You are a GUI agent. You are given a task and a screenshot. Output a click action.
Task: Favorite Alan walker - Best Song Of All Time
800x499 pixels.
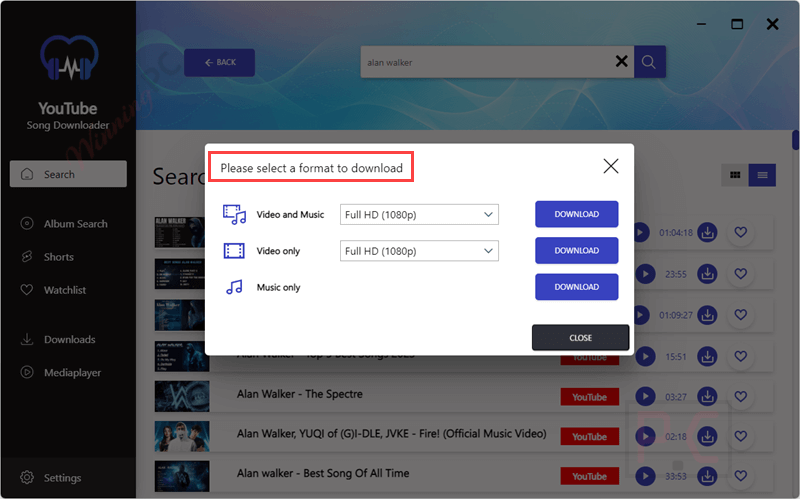click(740, 476)
